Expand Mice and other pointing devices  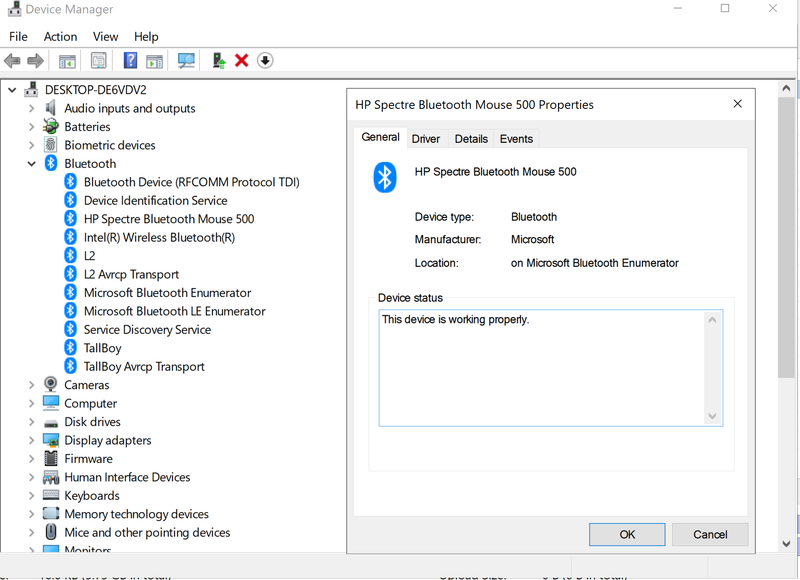coord(32,533)
